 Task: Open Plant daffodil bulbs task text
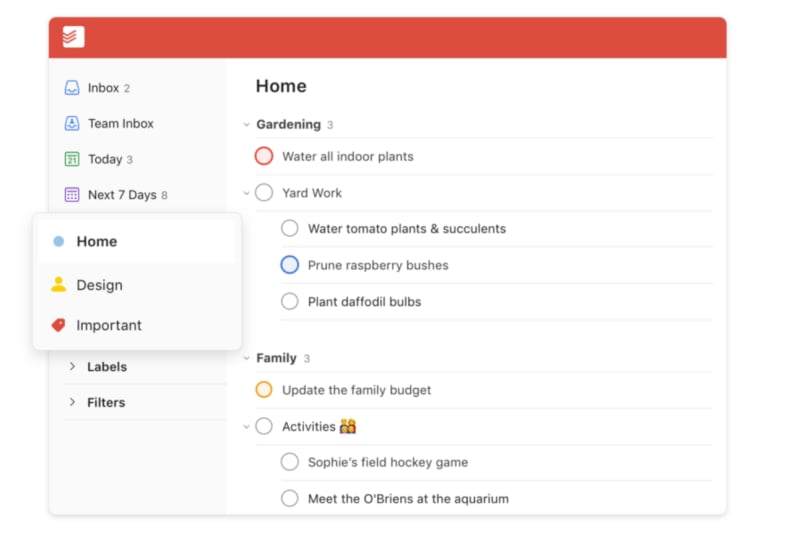365,302
